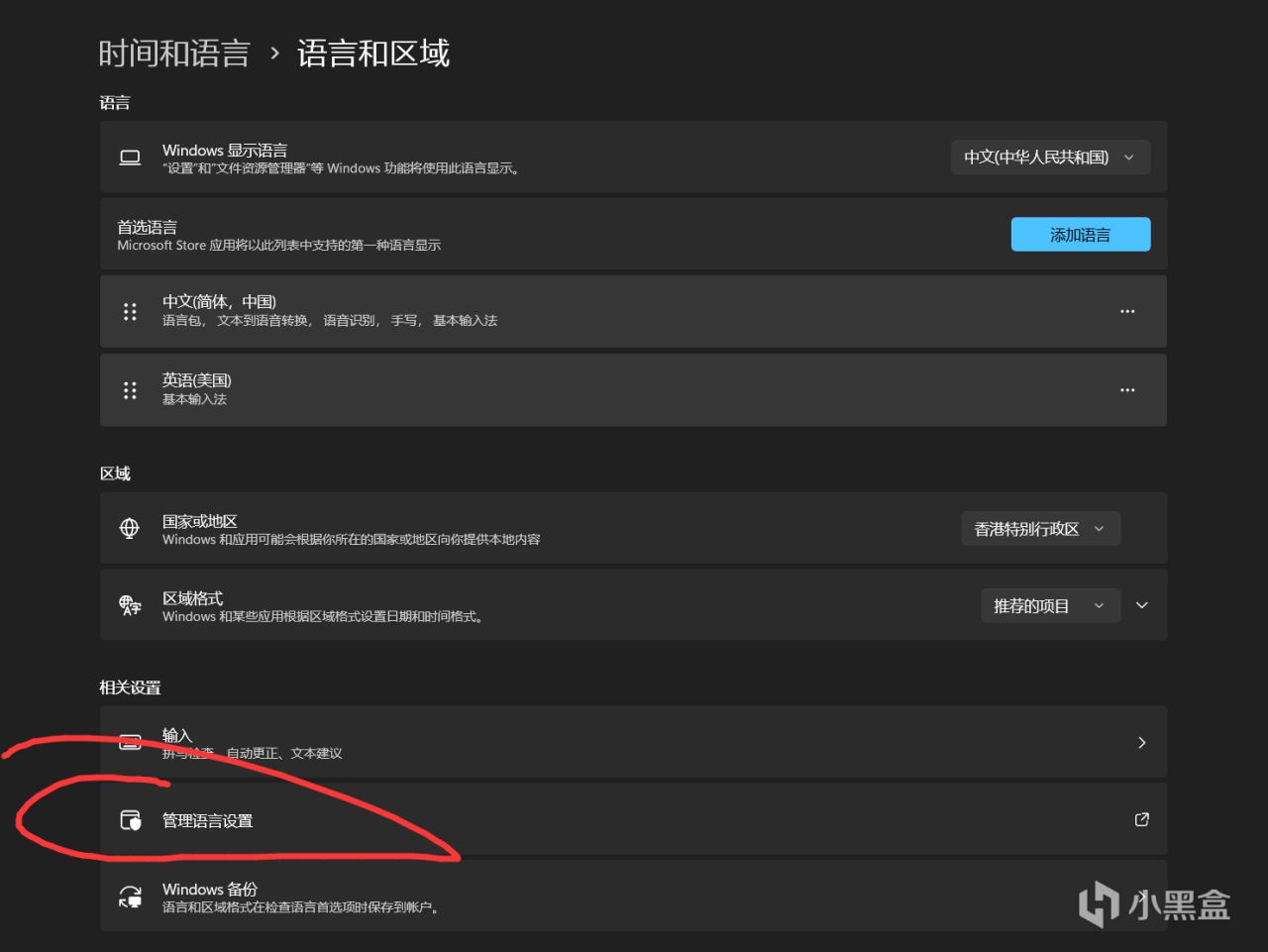This screenshot has height=952, width=1268.
Task: Select the 中文(简体，中国) language label
Action: tap(219, 302)
